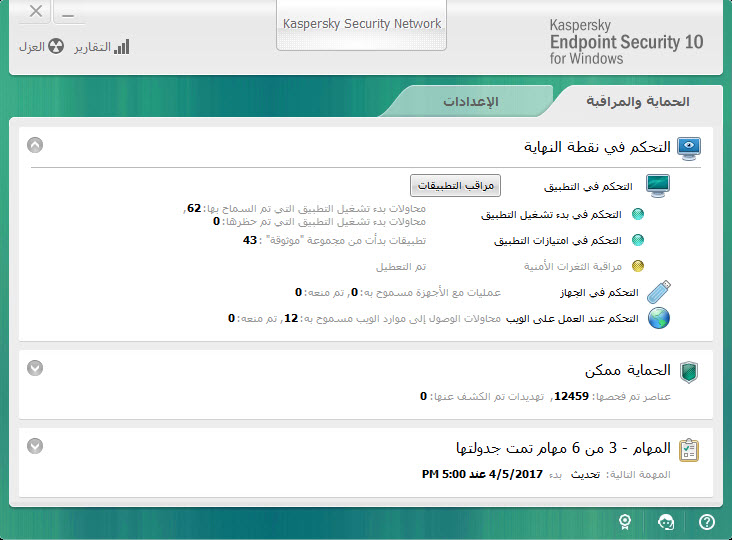
Task: Click the الحماية ممكن heading
Action: tap(628, 371)
